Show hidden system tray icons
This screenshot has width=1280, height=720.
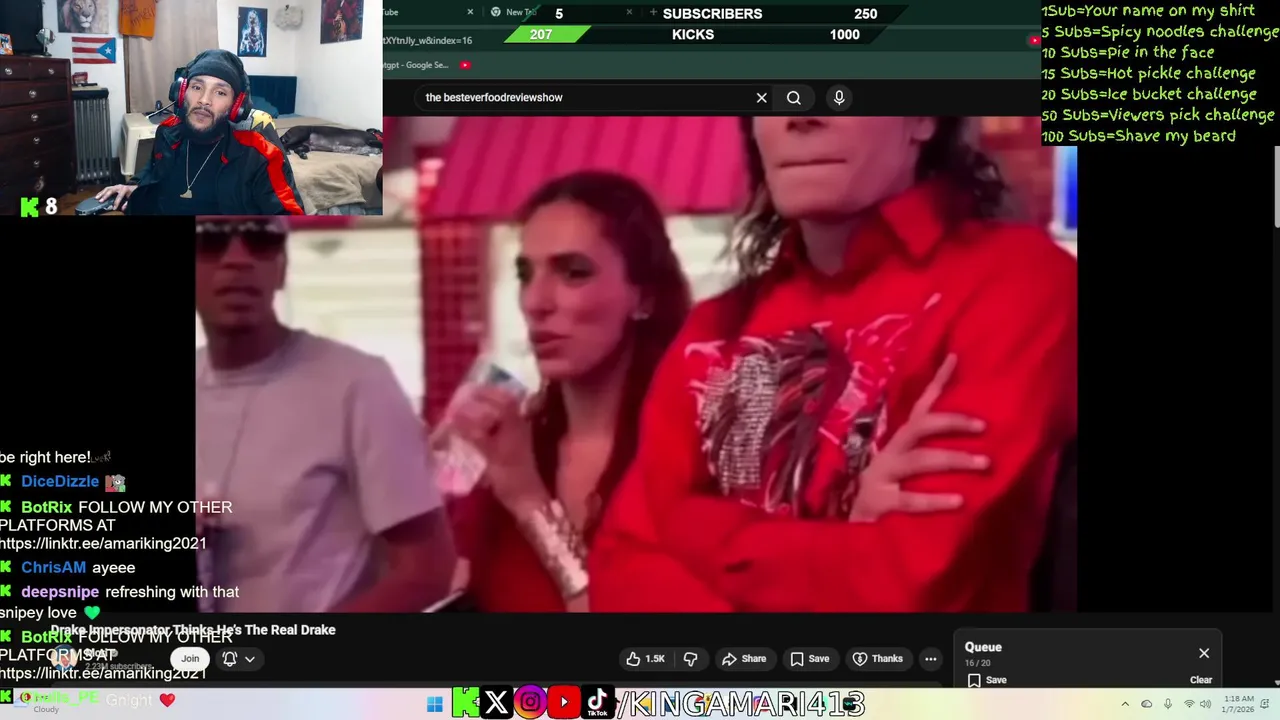1124,704
